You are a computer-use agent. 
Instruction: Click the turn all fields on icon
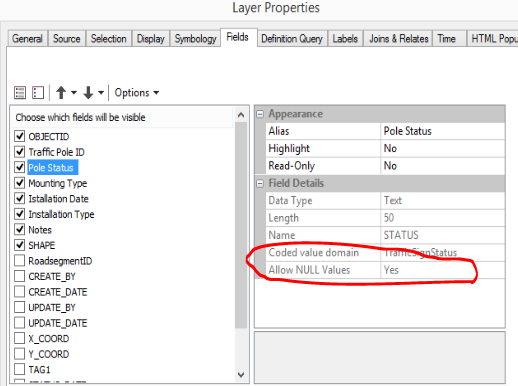pyautogui.click(x=20, y=93)
